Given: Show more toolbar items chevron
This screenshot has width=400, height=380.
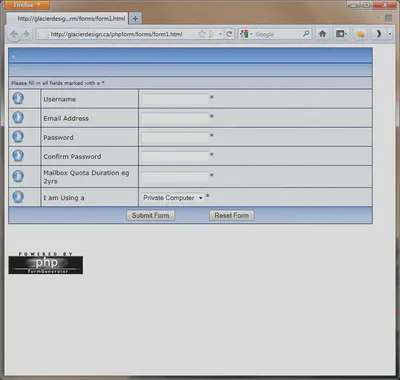Looking at the screenshot, I should [x=379, y=34].
